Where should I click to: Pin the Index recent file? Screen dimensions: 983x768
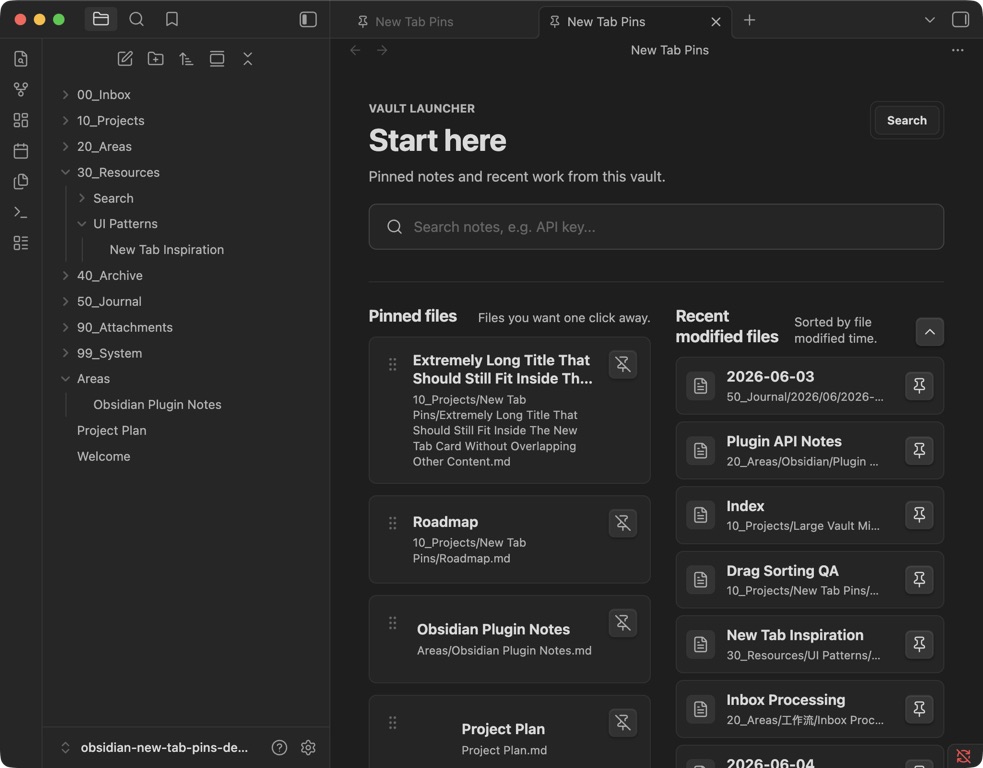tap(919, 515)
